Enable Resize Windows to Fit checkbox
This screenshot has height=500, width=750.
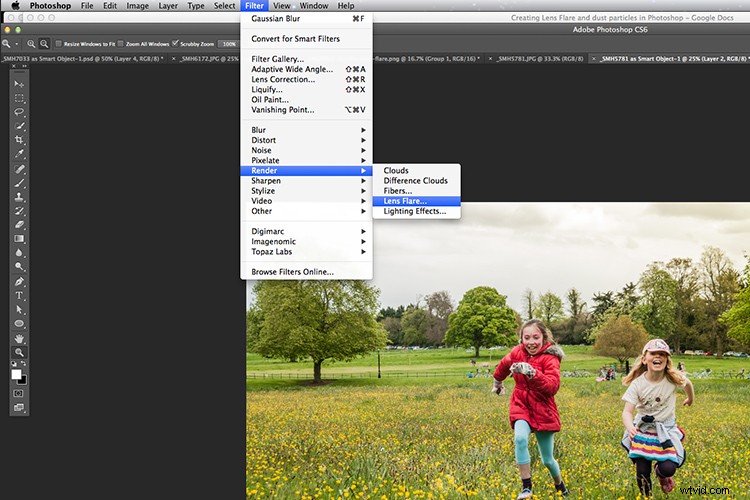point(59,44)
